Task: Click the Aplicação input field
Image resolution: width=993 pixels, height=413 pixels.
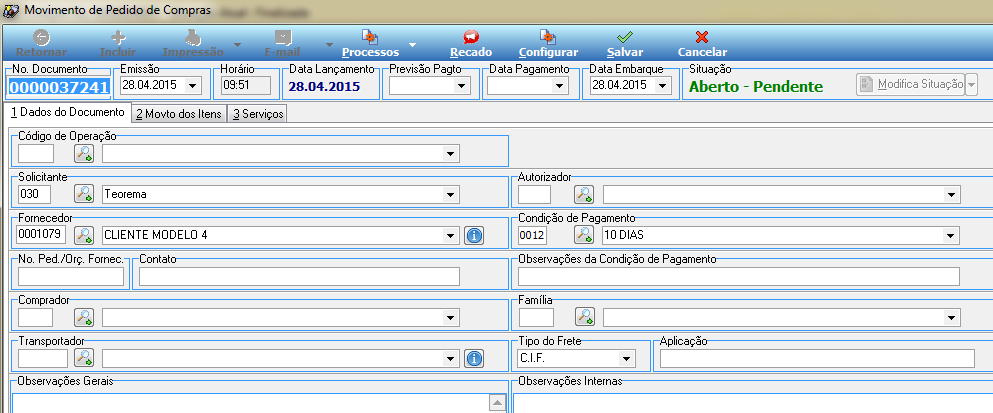Action: [818, 359]
